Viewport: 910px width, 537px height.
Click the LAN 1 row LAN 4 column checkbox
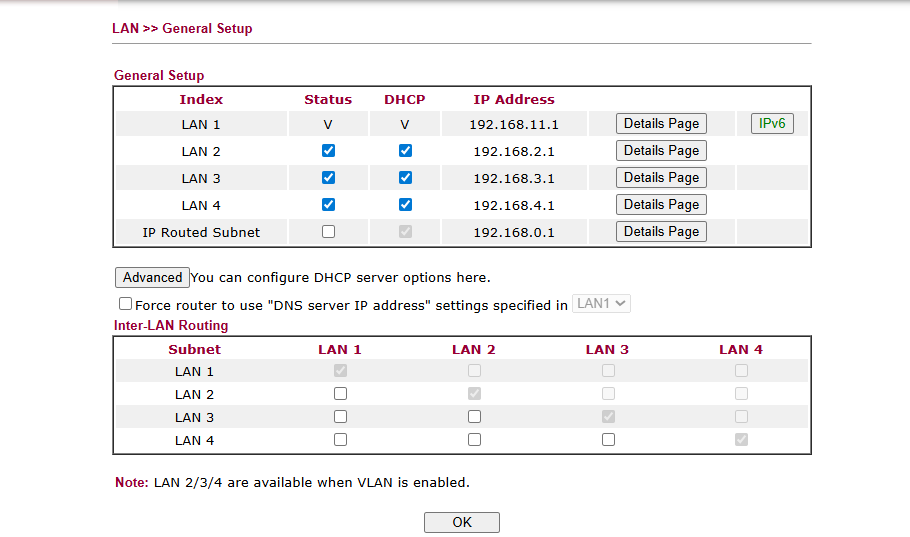click(741, 370)
